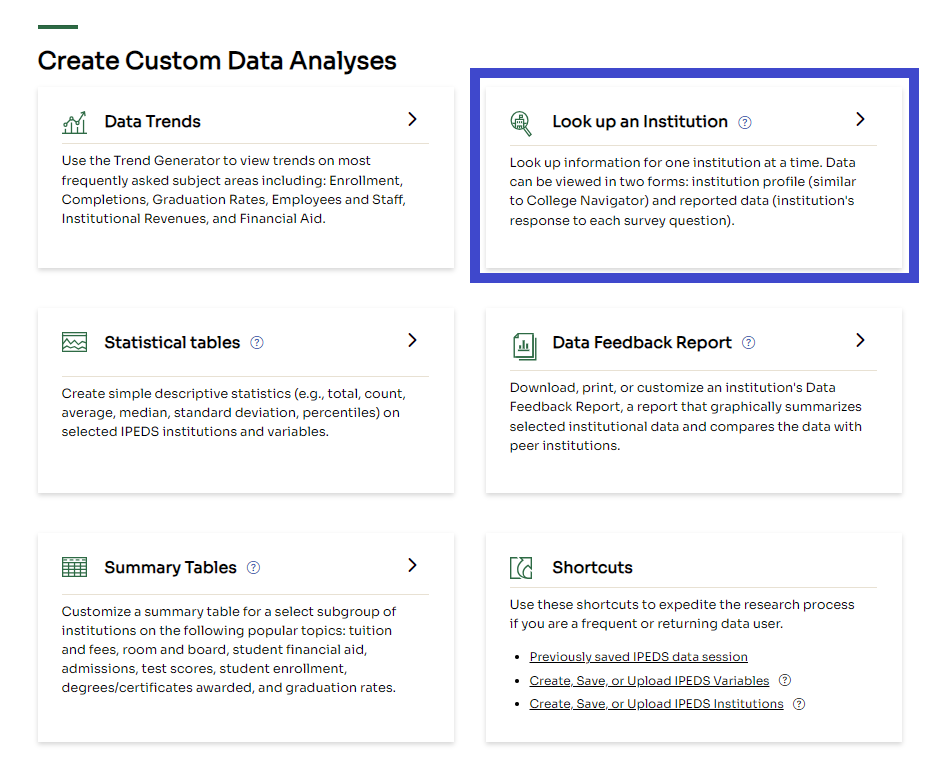Open Data Trends via its chevron arrow
This screenshot has width=949, height=780.
click(412, 119)
